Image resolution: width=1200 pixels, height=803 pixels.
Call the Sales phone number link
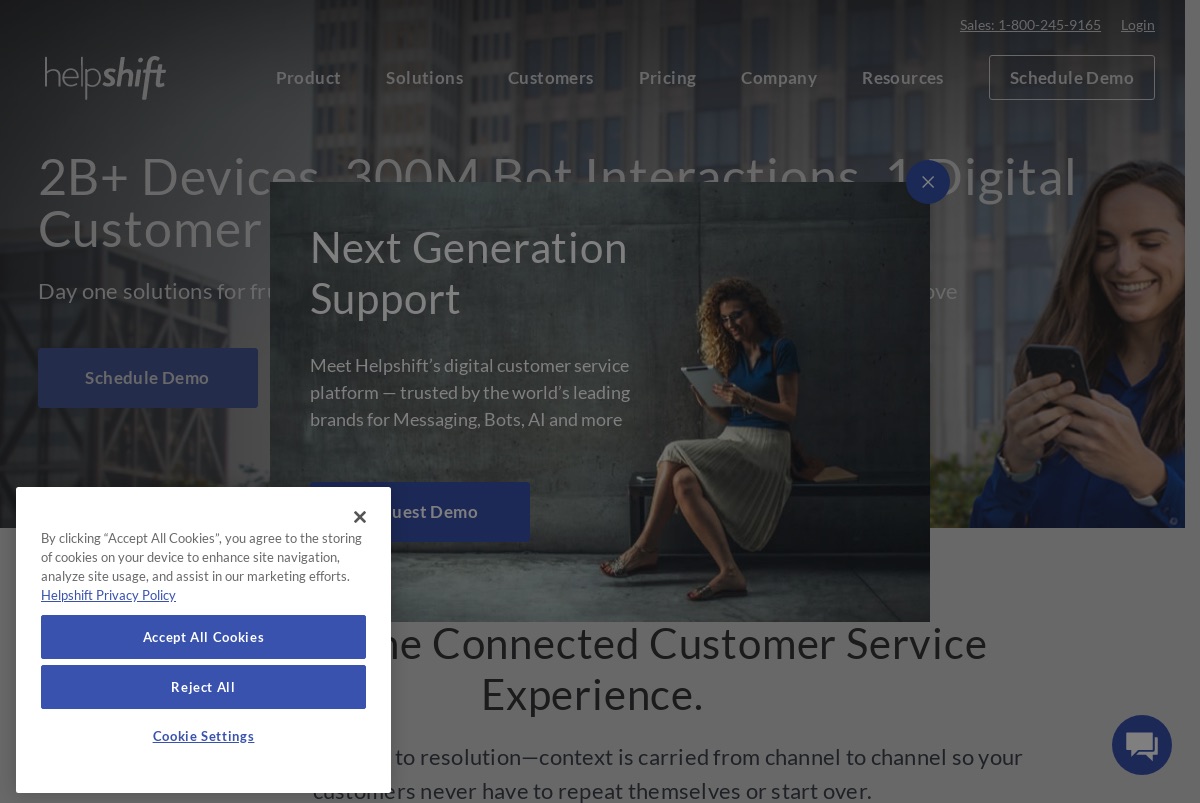click(1030, 25)
